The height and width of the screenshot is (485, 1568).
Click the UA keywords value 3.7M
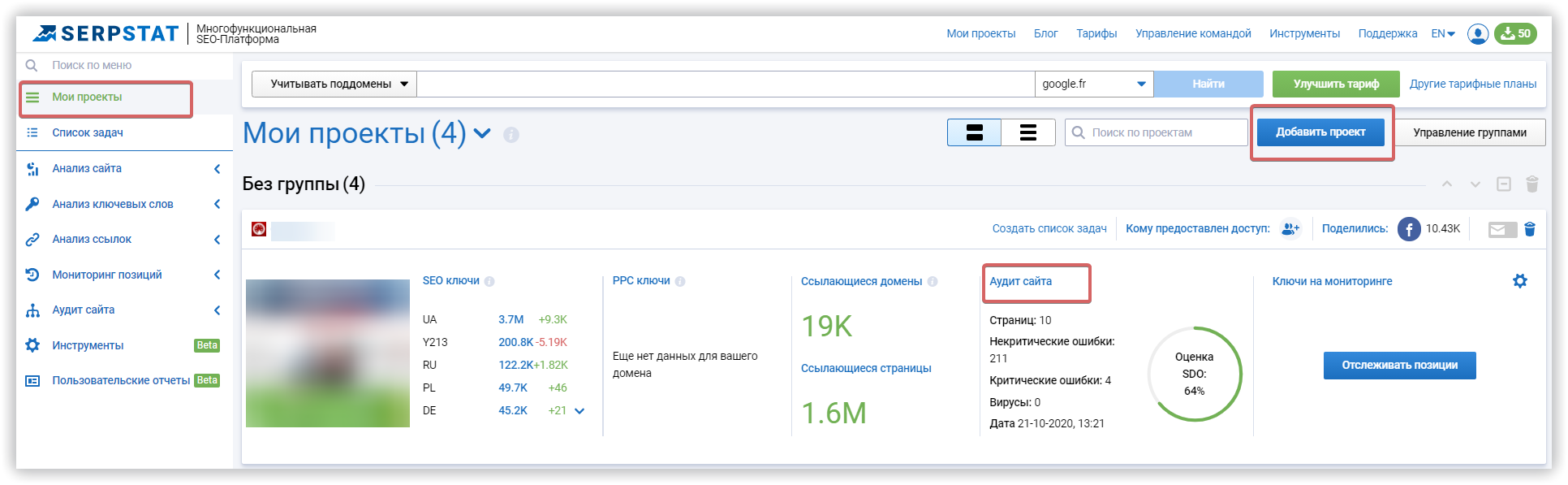coord(510,320)
